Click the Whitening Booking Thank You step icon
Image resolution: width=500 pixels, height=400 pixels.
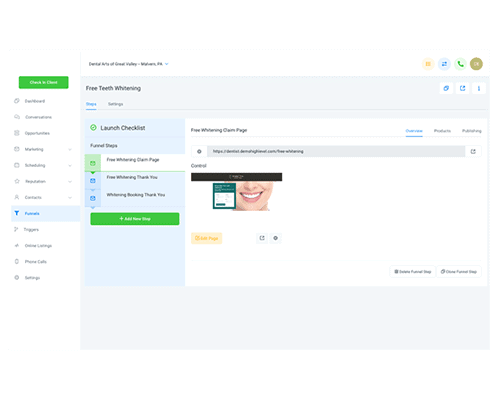pyautogui.click(x=93, y=198)
